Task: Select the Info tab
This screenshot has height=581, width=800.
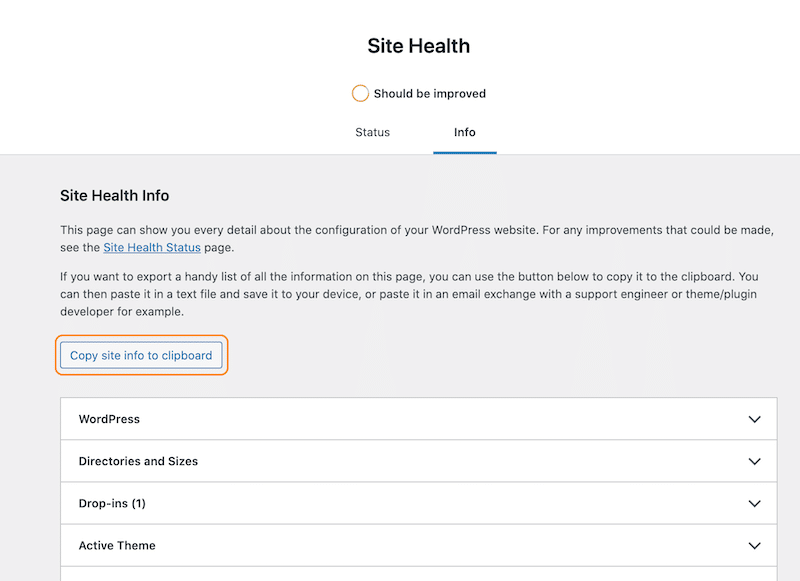Action: click(x=464, y=132)
